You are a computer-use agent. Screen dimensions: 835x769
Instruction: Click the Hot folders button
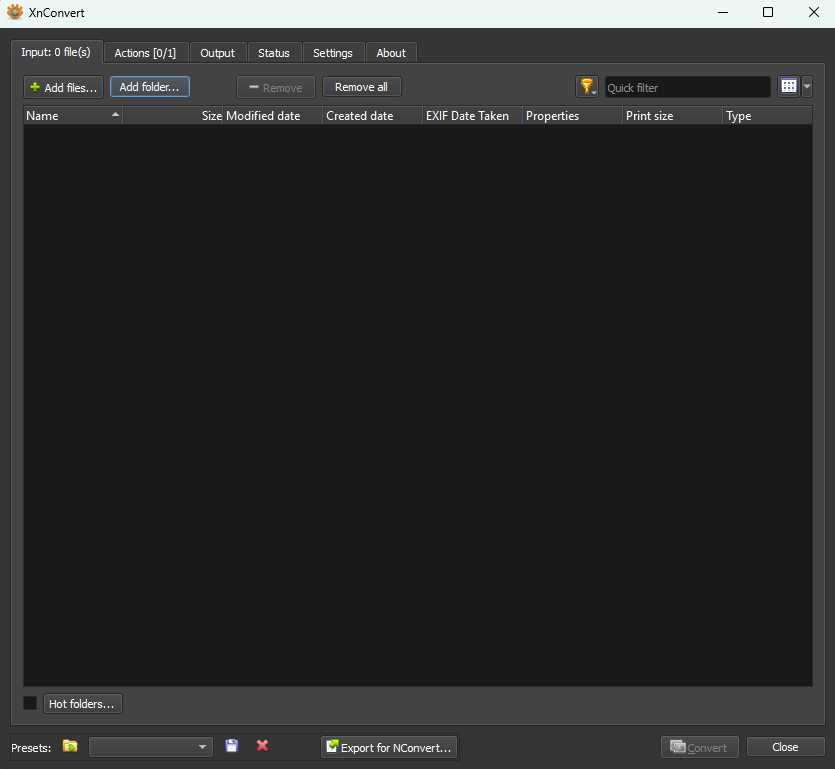tap(82, 703)
